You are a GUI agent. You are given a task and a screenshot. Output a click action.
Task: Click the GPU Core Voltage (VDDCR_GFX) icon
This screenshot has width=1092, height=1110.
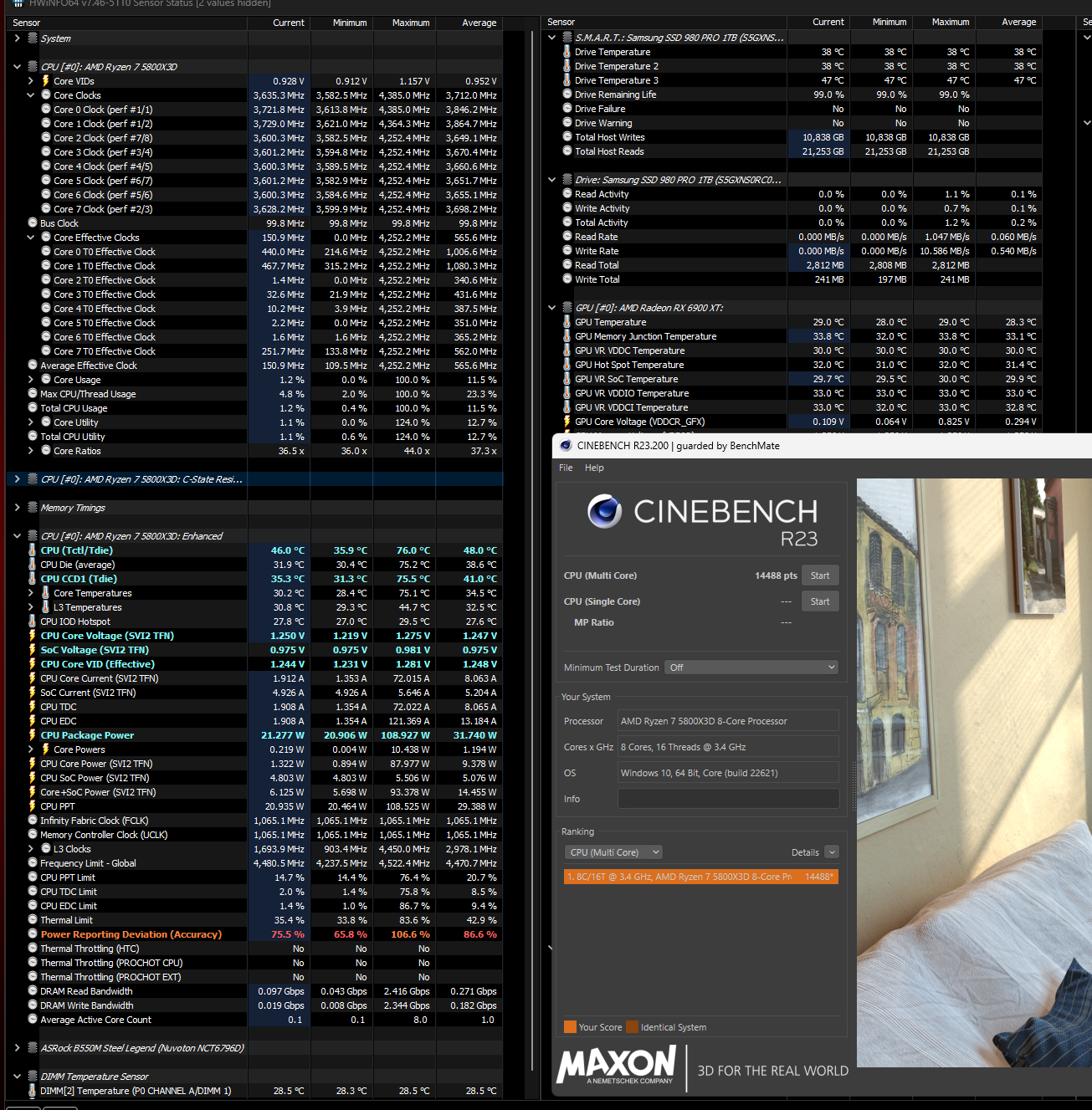tap(567, 422)
